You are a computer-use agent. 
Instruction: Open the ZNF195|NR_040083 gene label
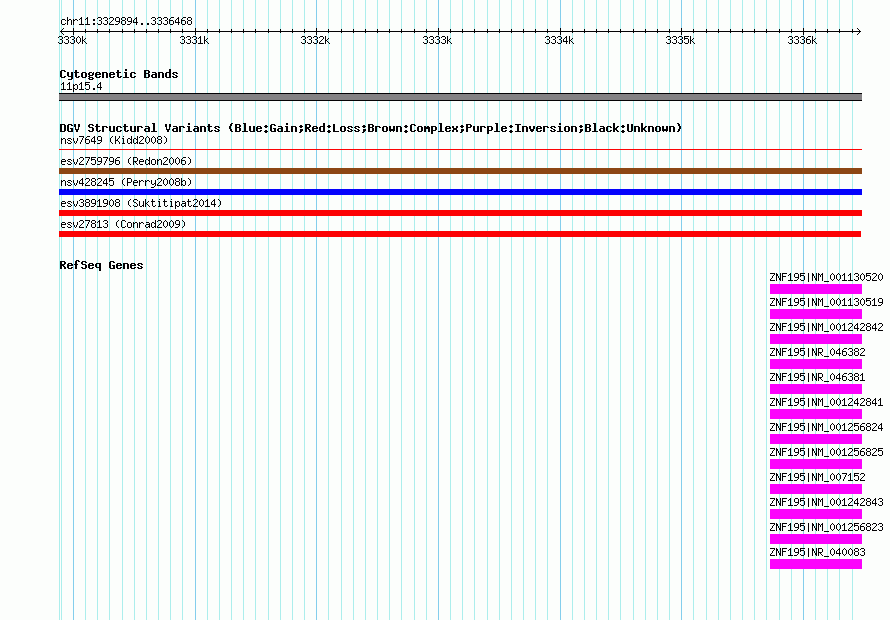pos(817,552)
